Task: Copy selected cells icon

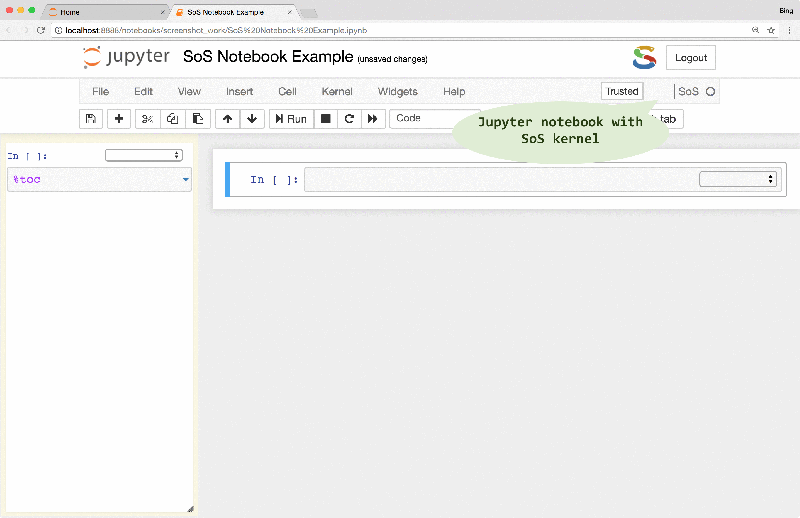Action: 172,119
